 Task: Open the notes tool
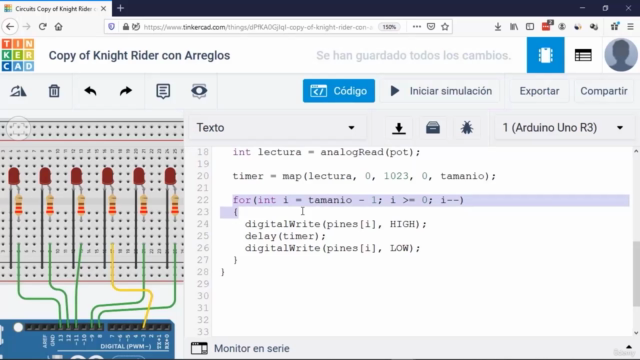163,91
